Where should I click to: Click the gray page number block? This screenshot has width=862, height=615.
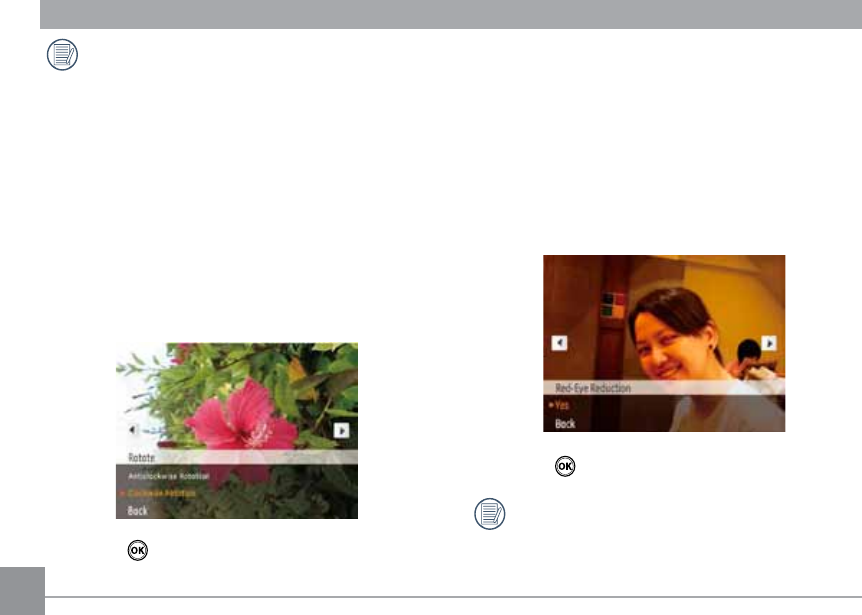click(22, 591)
